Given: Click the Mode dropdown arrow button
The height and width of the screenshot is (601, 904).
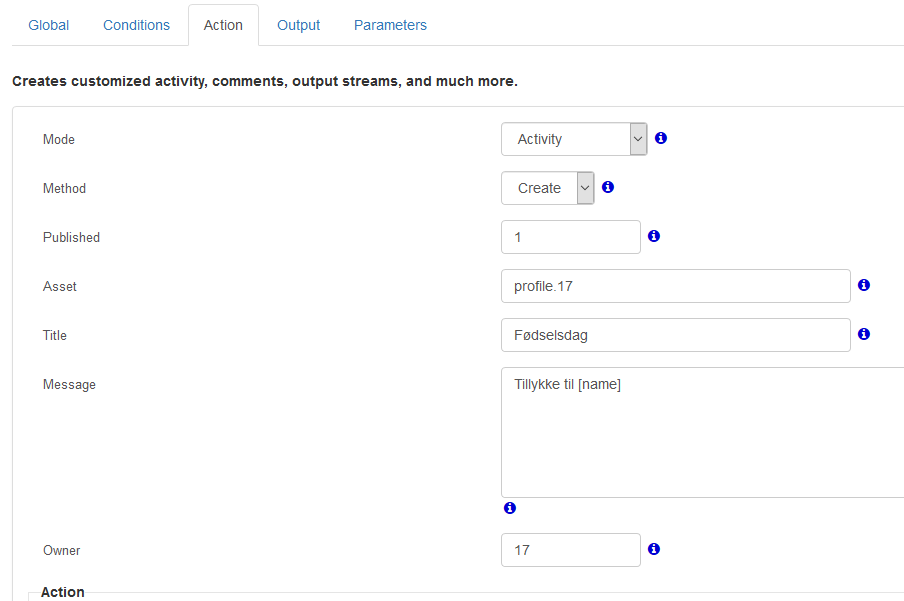Looking at the screenshot, I should (638, 139).
